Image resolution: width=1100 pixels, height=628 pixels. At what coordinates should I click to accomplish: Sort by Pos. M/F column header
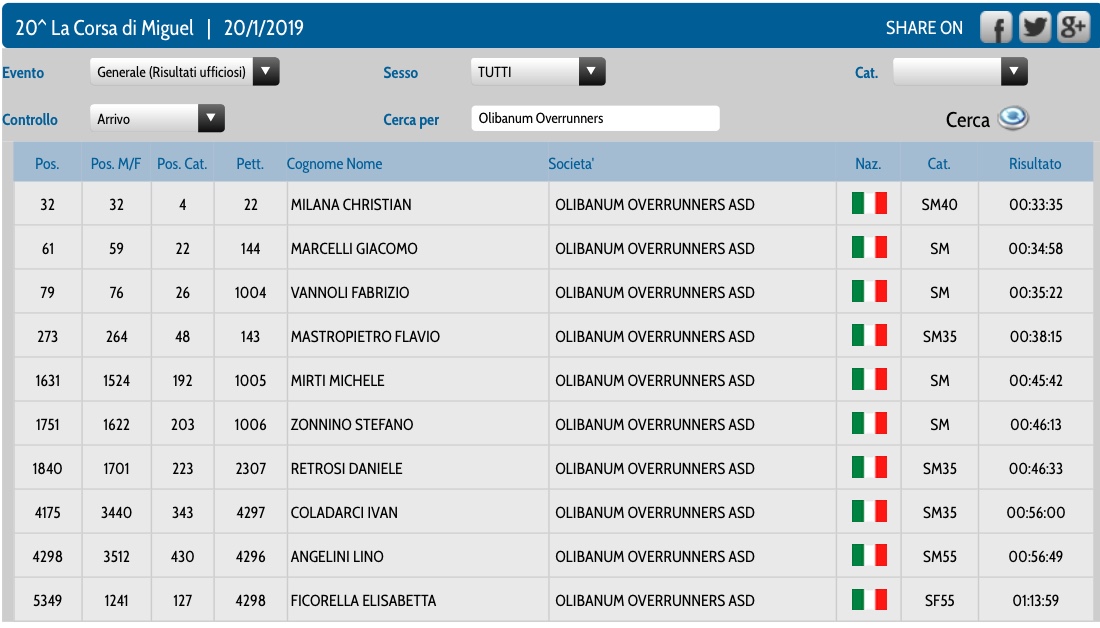pos(116,163)
